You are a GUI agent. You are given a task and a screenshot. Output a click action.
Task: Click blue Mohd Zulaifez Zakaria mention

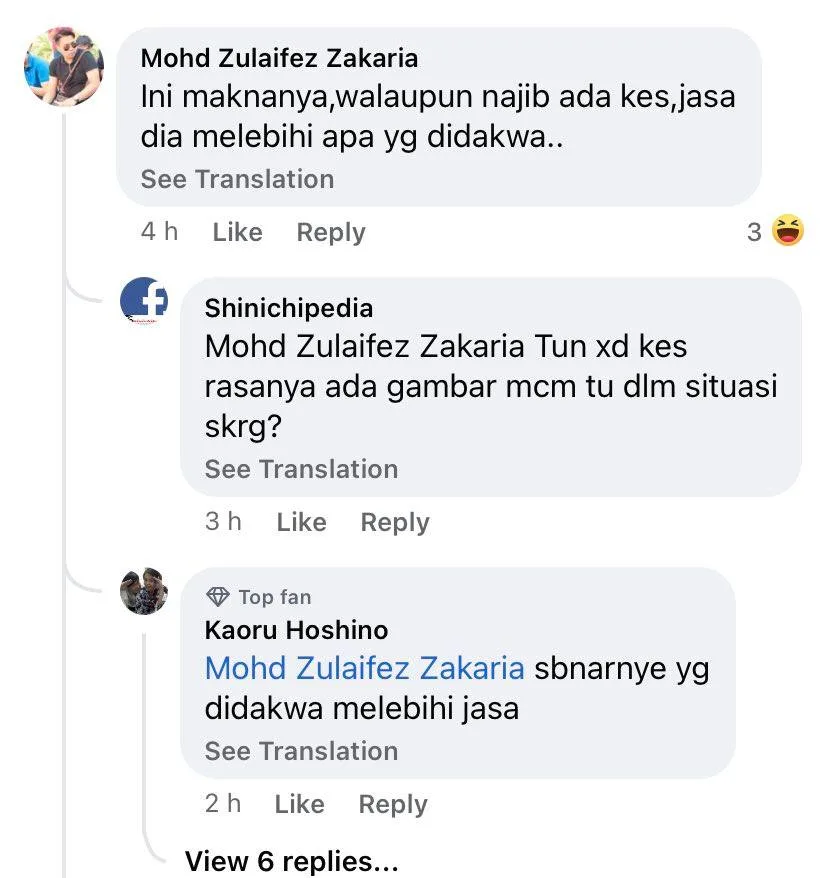pos(364,668)
